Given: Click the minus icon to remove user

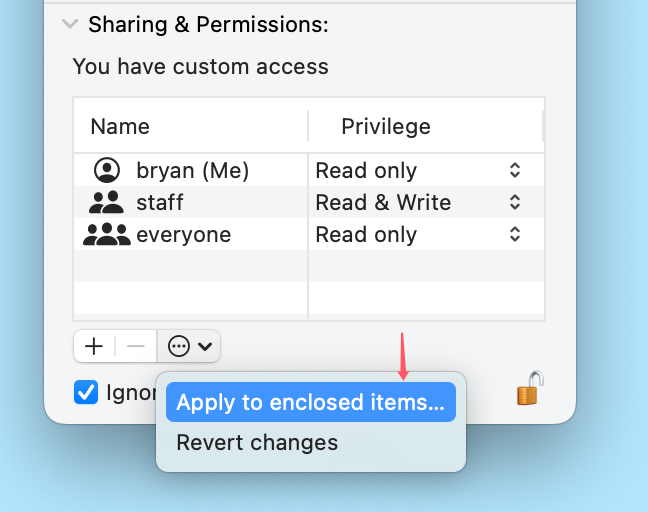Looking at the screenshot, I should [136, 346].
